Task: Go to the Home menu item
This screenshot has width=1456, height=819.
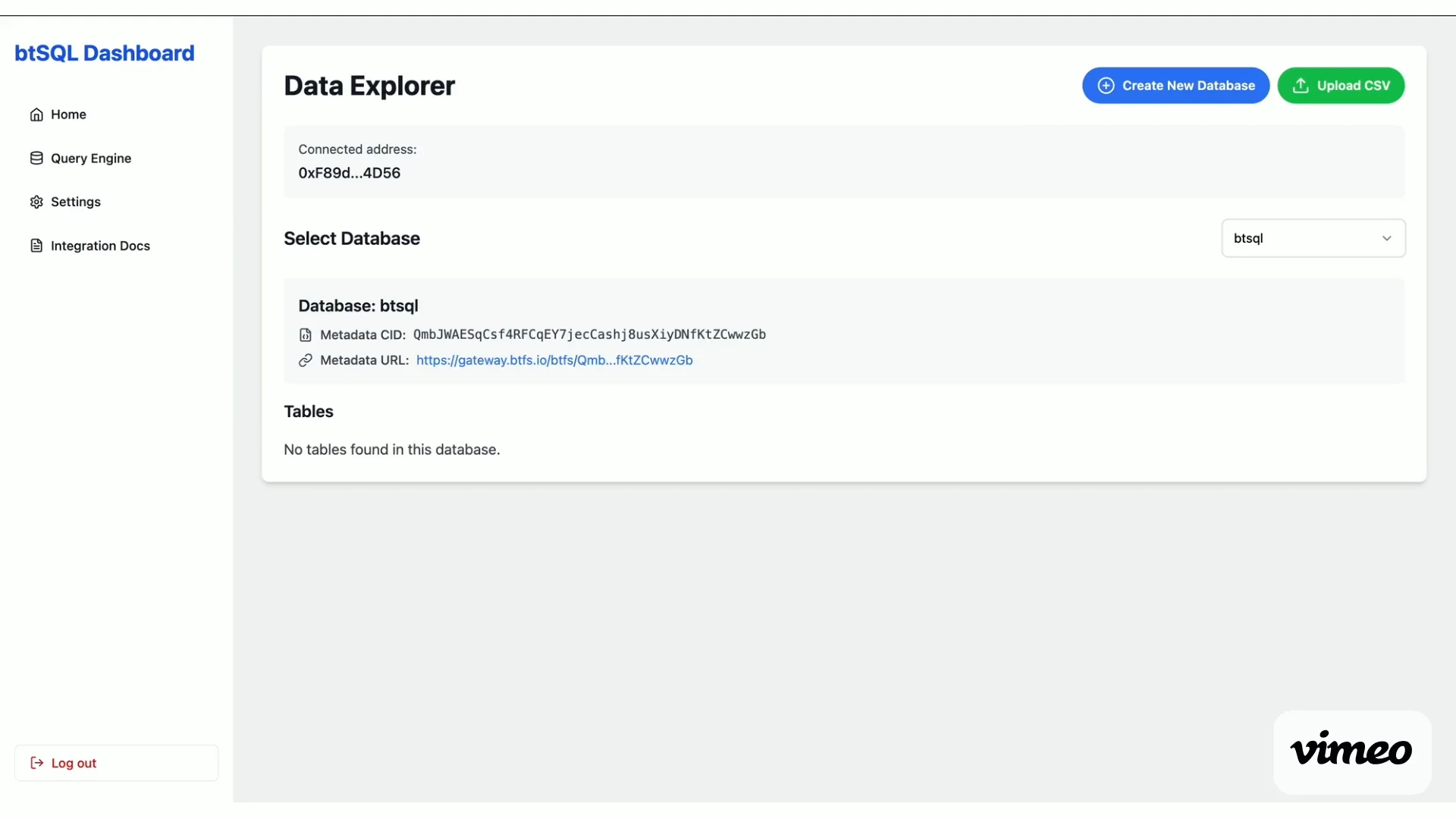Action: click(68, 115)
